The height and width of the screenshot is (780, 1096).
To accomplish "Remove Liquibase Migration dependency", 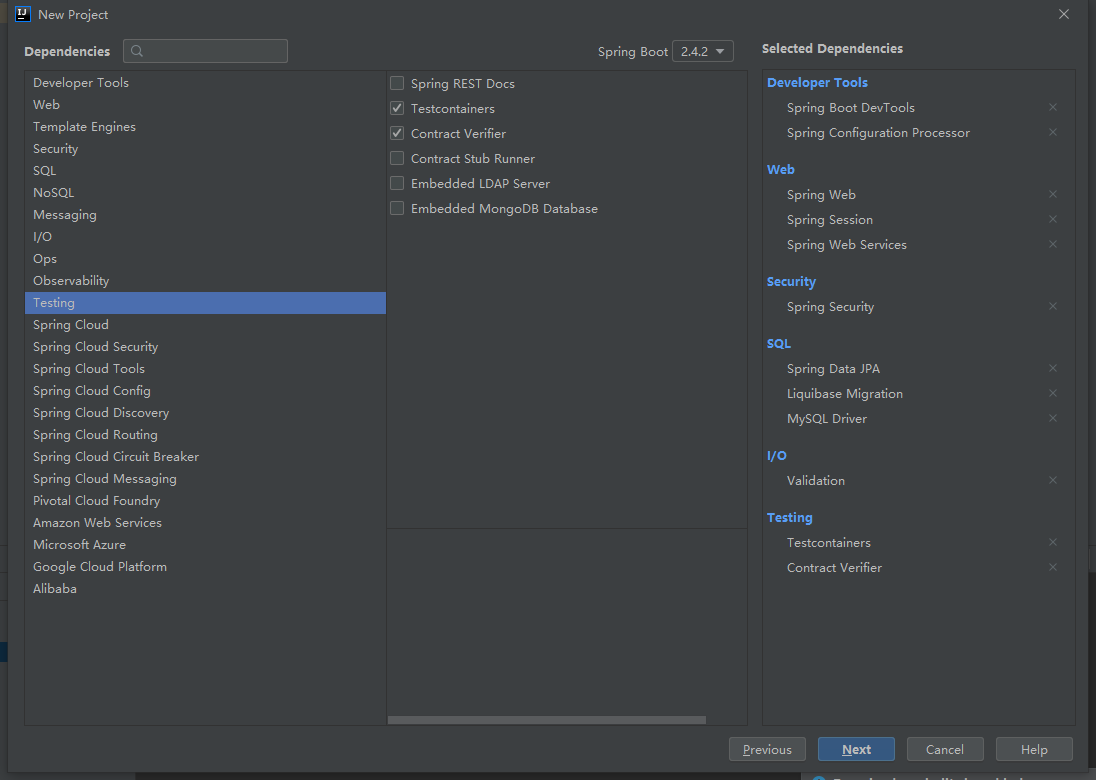I will (1053, 393).
